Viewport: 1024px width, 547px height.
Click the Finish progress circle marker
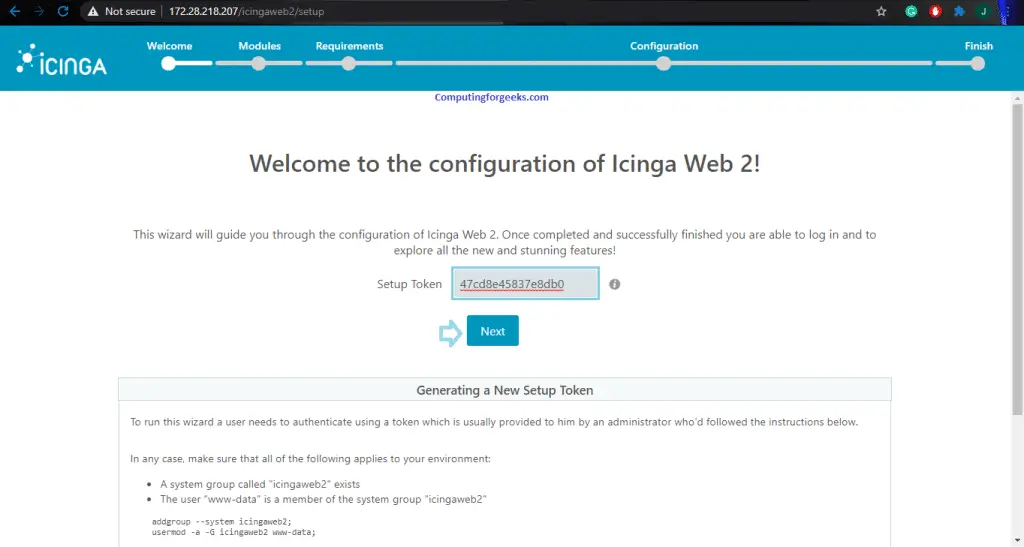point(978,63)
